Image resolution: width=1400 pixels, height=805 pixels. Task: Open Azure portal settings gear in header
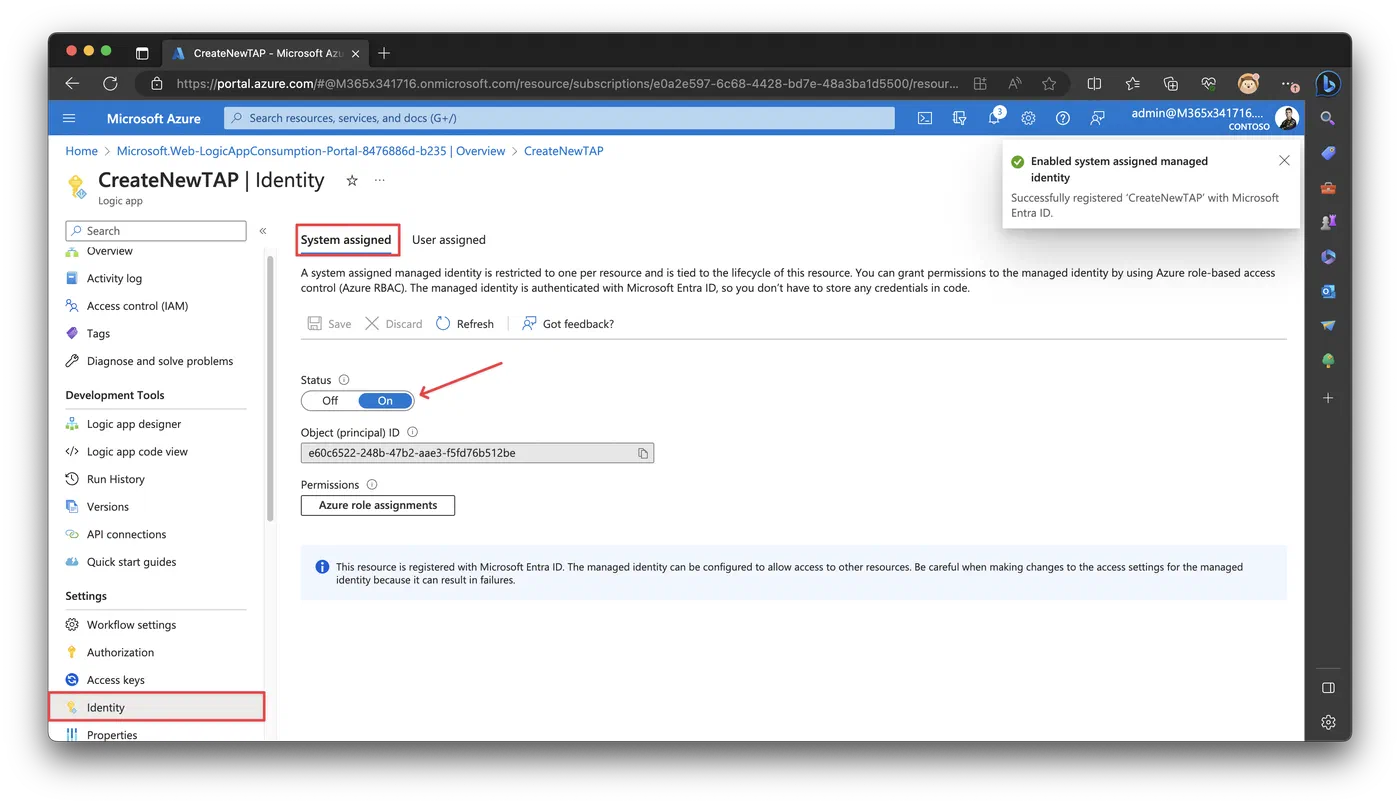(1028, 118)
